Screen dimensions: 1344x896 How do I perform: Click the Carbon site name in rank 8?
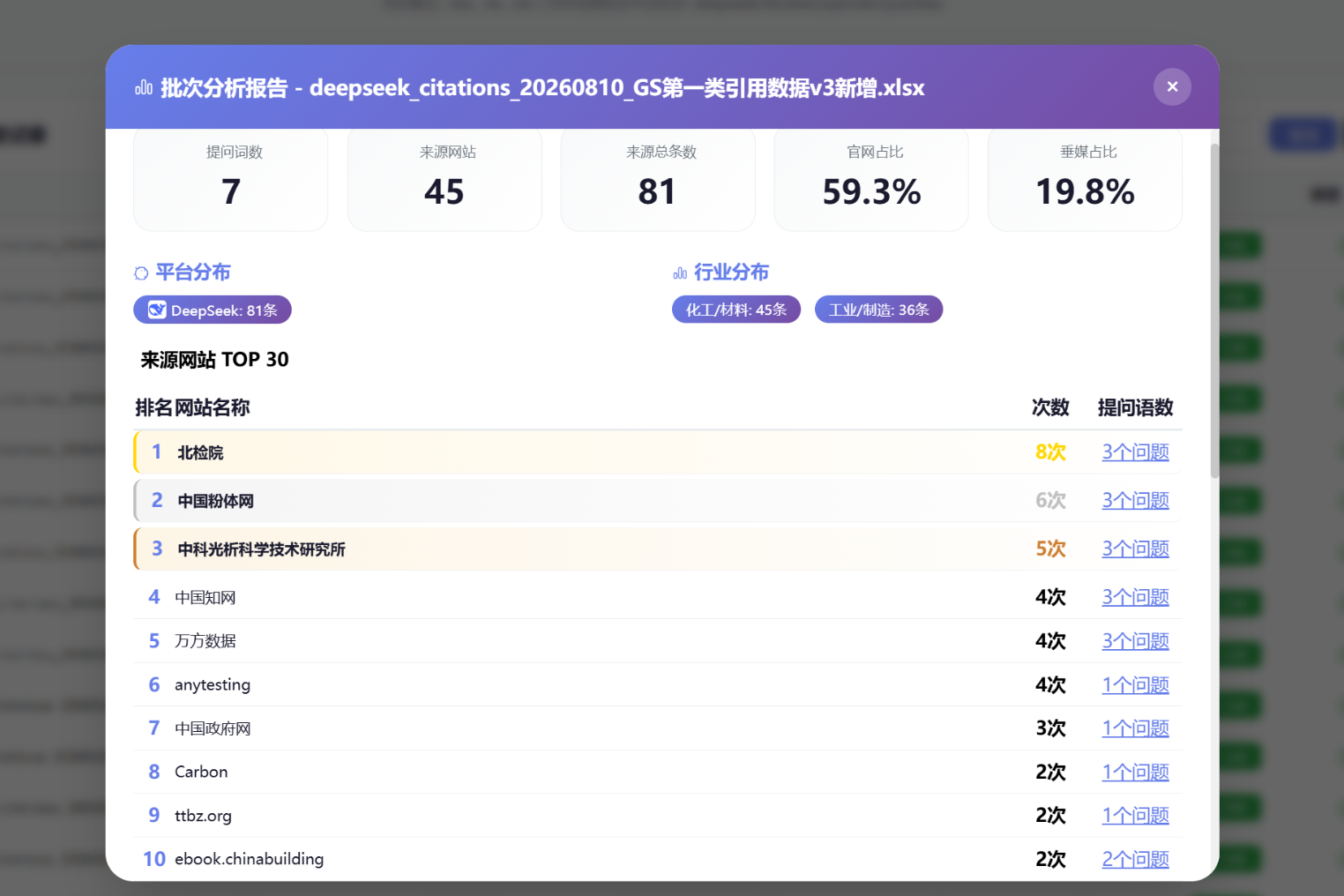click(x=201, y=773)
